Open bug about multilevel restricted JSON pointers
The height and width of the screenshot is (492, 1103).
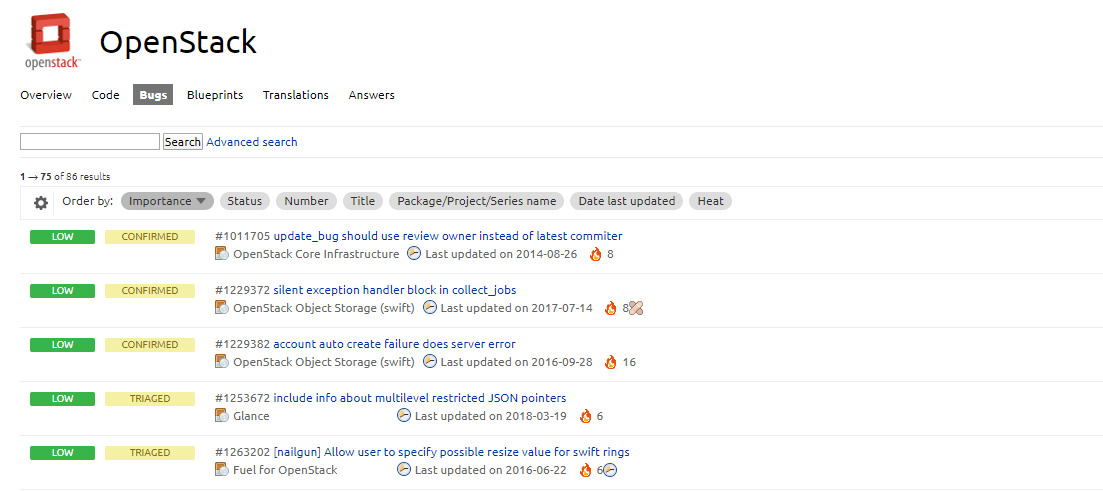point(420,398)
